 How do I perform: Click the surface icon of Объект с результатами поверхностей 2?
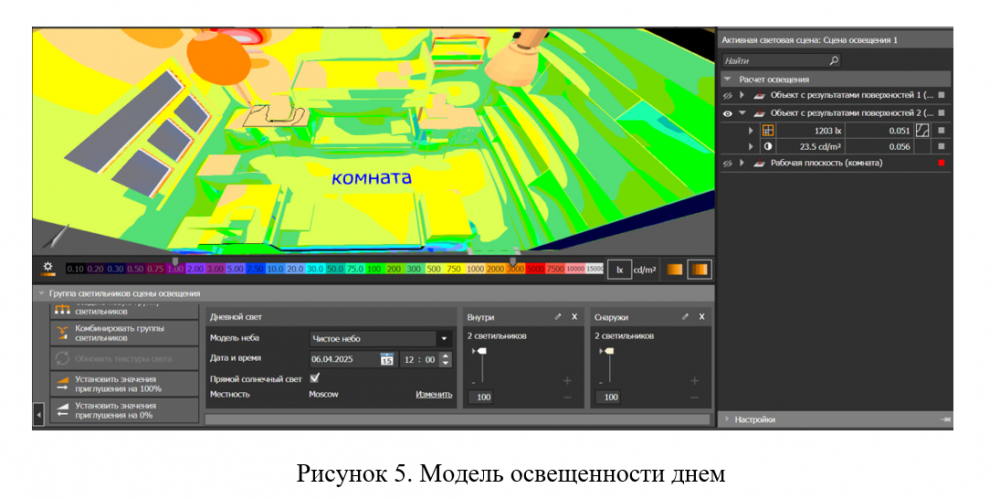coord(758,113)
